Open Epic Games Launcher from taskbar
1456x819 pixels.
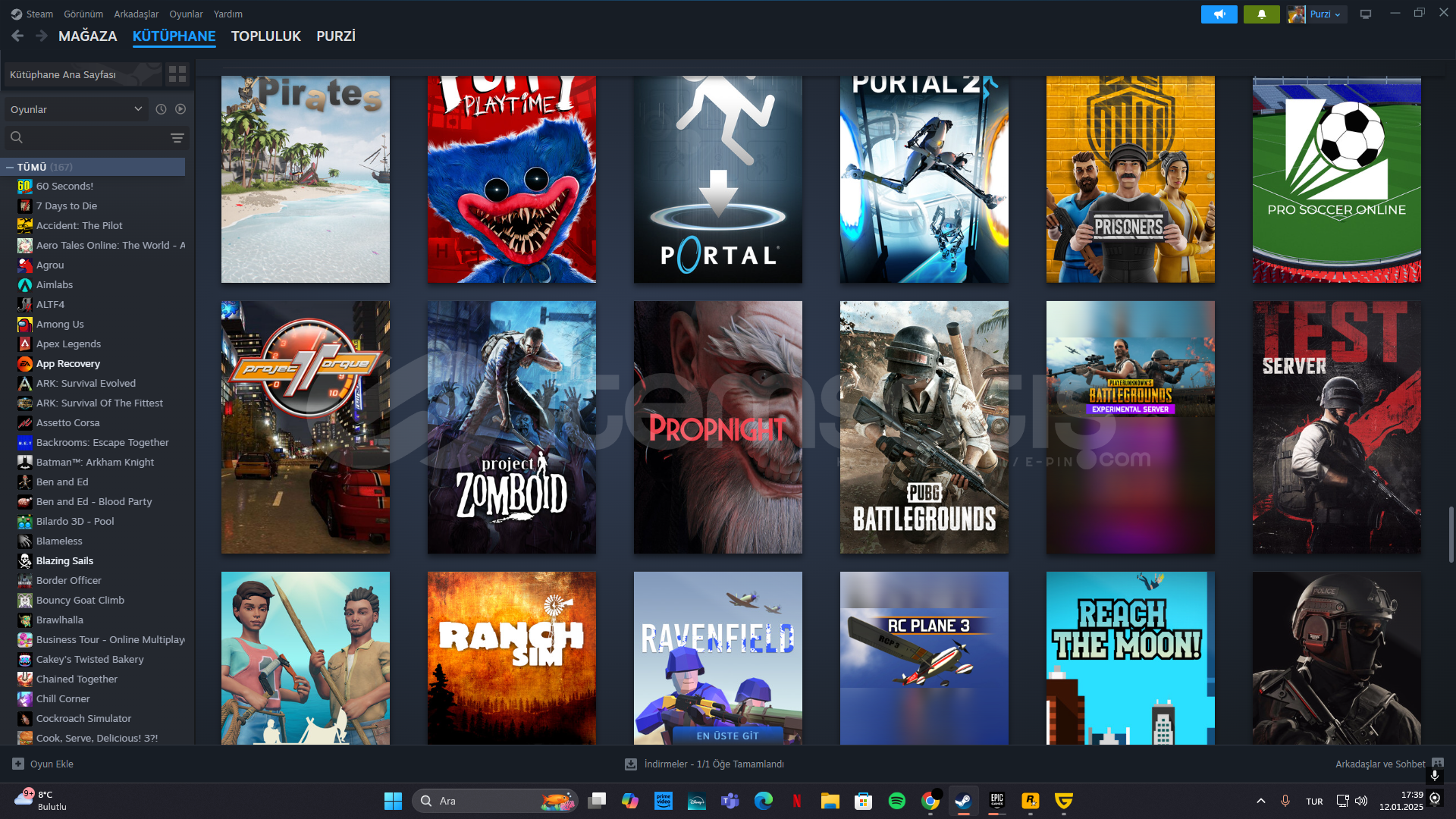tap(997, 801)
